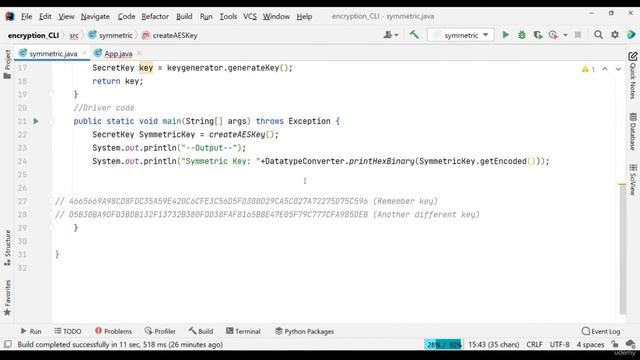This screenshot has height=360, width=640.
Task: Click the stop button in toolbar
Action: 578,35
